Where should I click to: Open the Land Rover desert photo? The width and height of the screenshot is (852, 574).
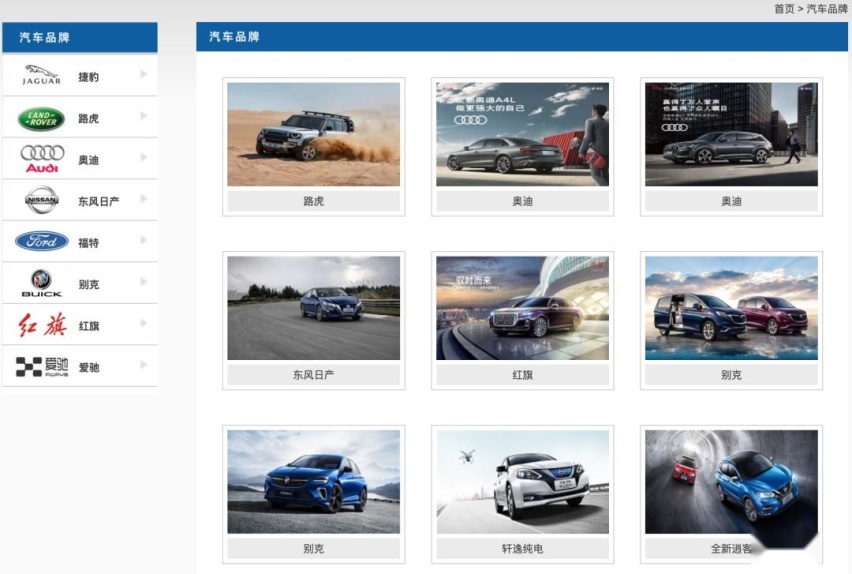coord(314,134)
